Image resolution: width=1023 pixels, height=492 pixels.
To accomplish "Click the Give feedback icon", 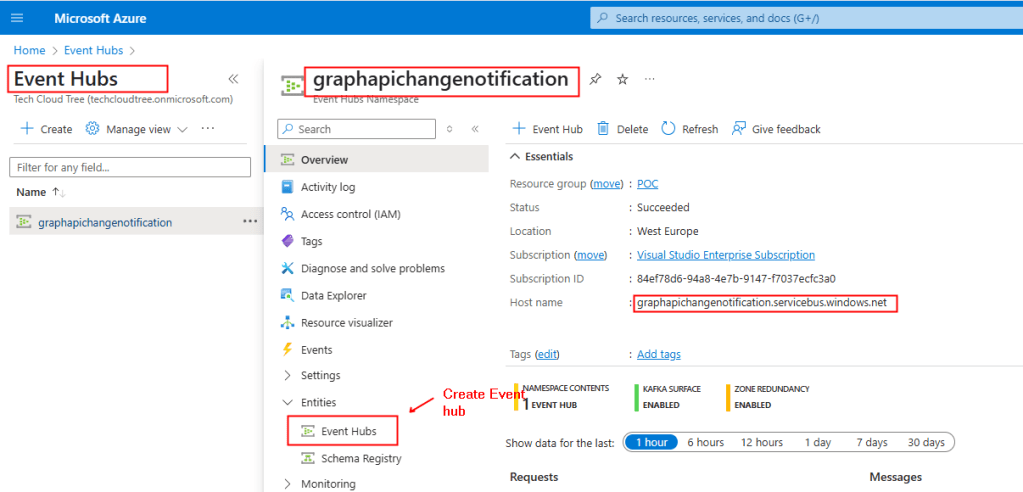I will pos(739,129).
